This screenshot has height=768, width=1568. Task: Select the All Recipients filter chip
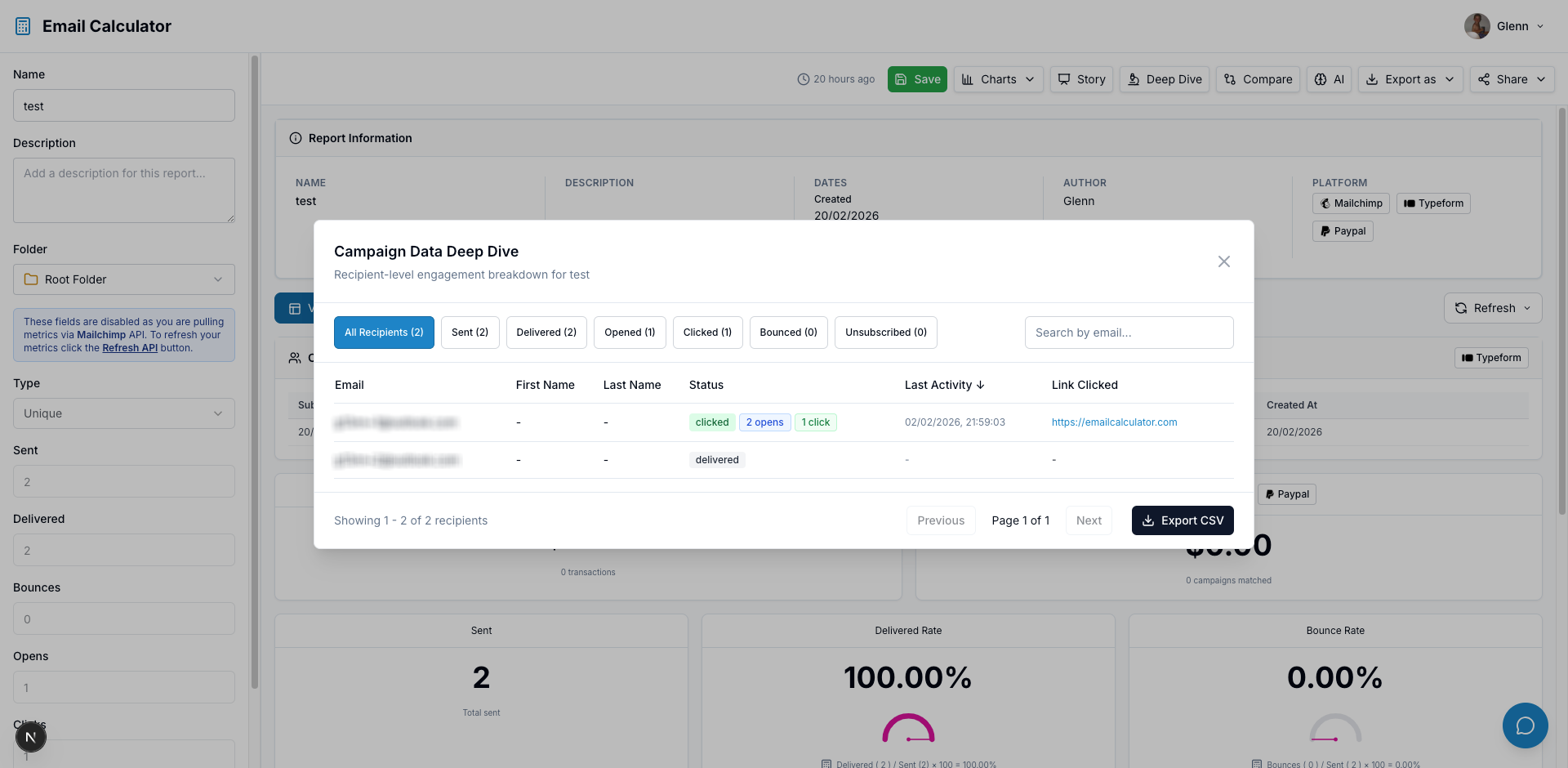tap(383, 333)
